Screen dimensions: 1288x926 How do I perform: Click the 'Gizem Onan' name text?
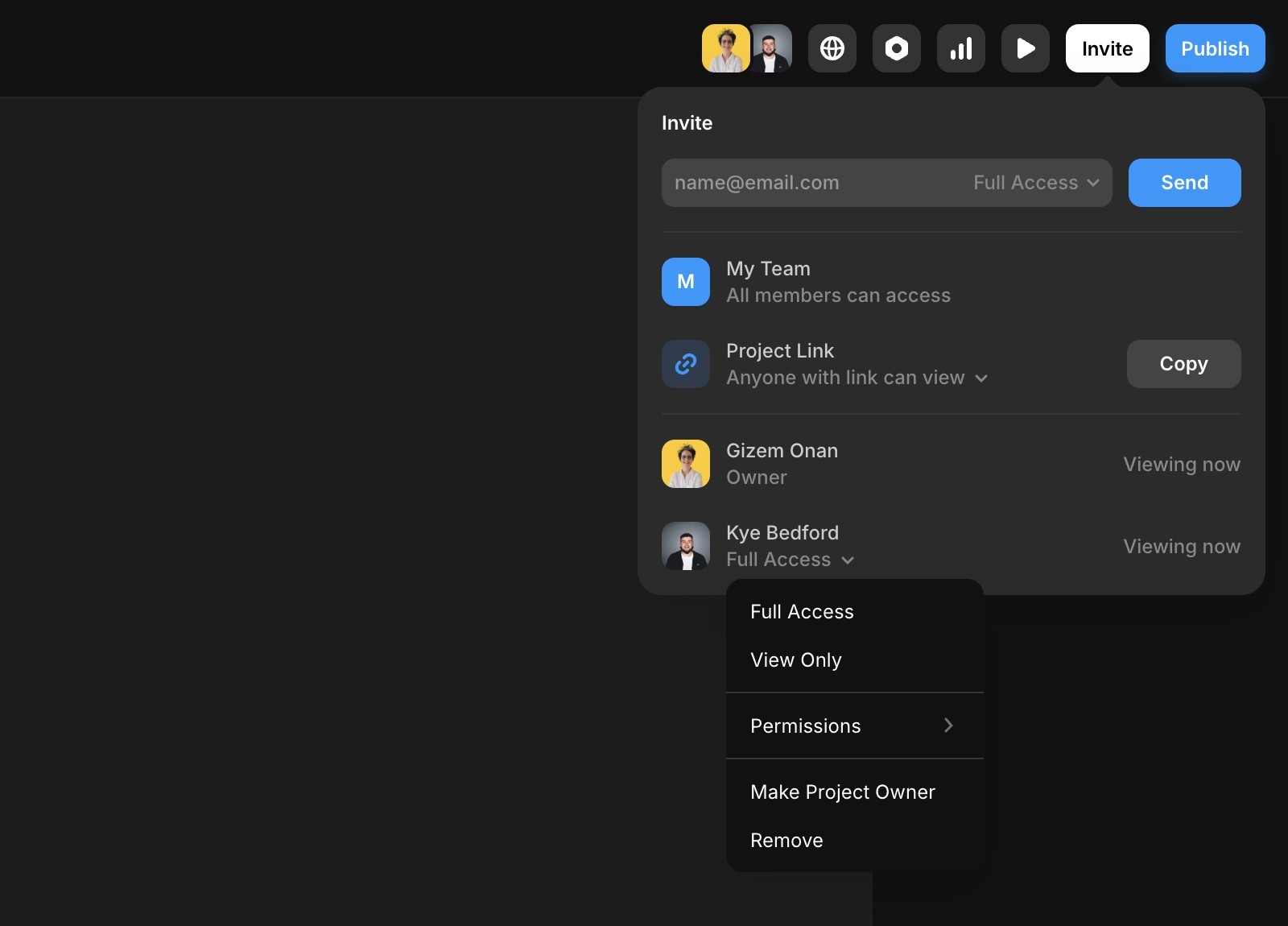click(x=782, y=451)
